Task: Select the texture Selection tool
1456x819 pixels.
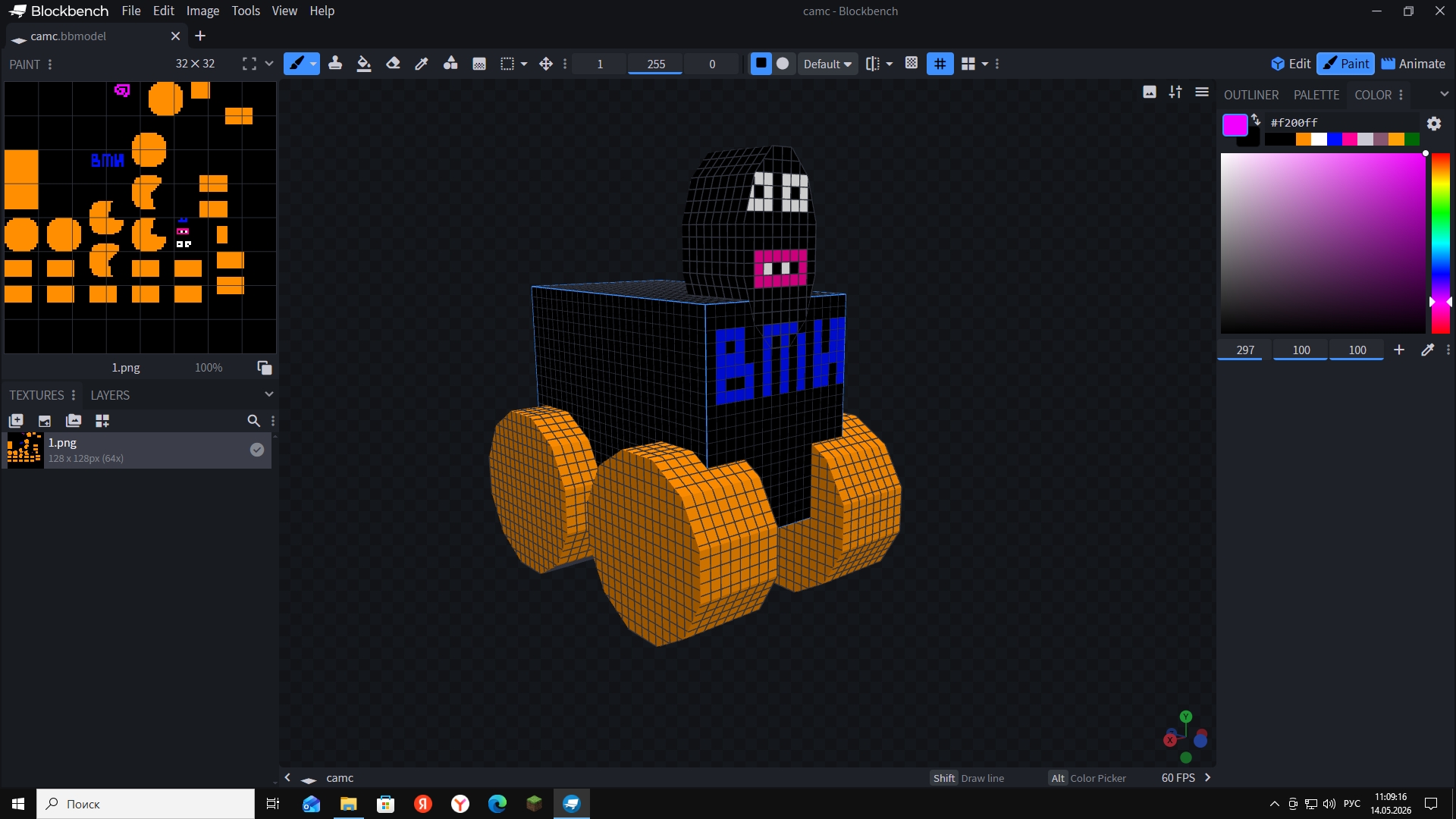Action: pyautogui.click(x=507, y=64)
